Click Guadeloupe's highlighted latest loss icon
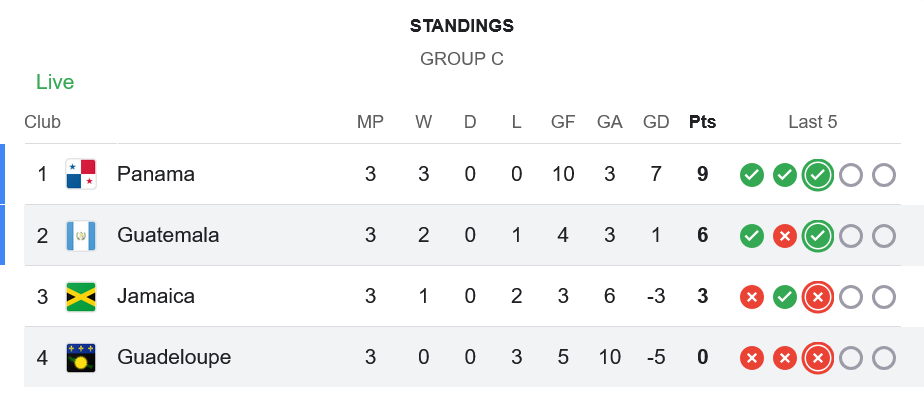The width and height of the screenshot is (924, 405). (818, 358)
